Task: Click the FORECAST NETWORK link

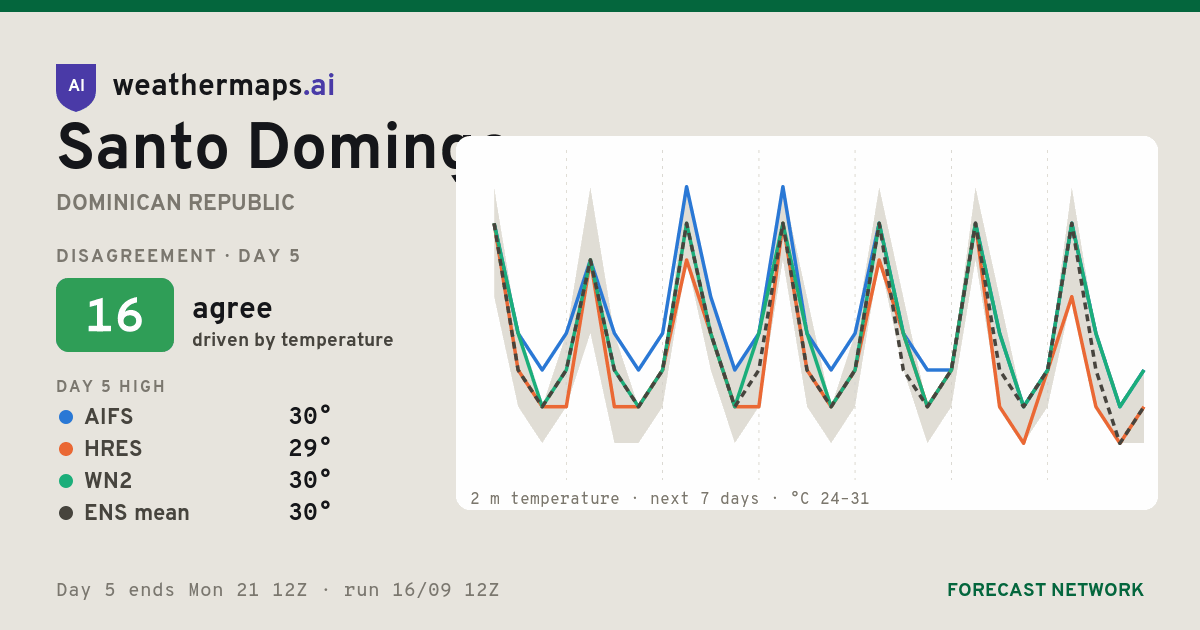Action: point(1045,590)
